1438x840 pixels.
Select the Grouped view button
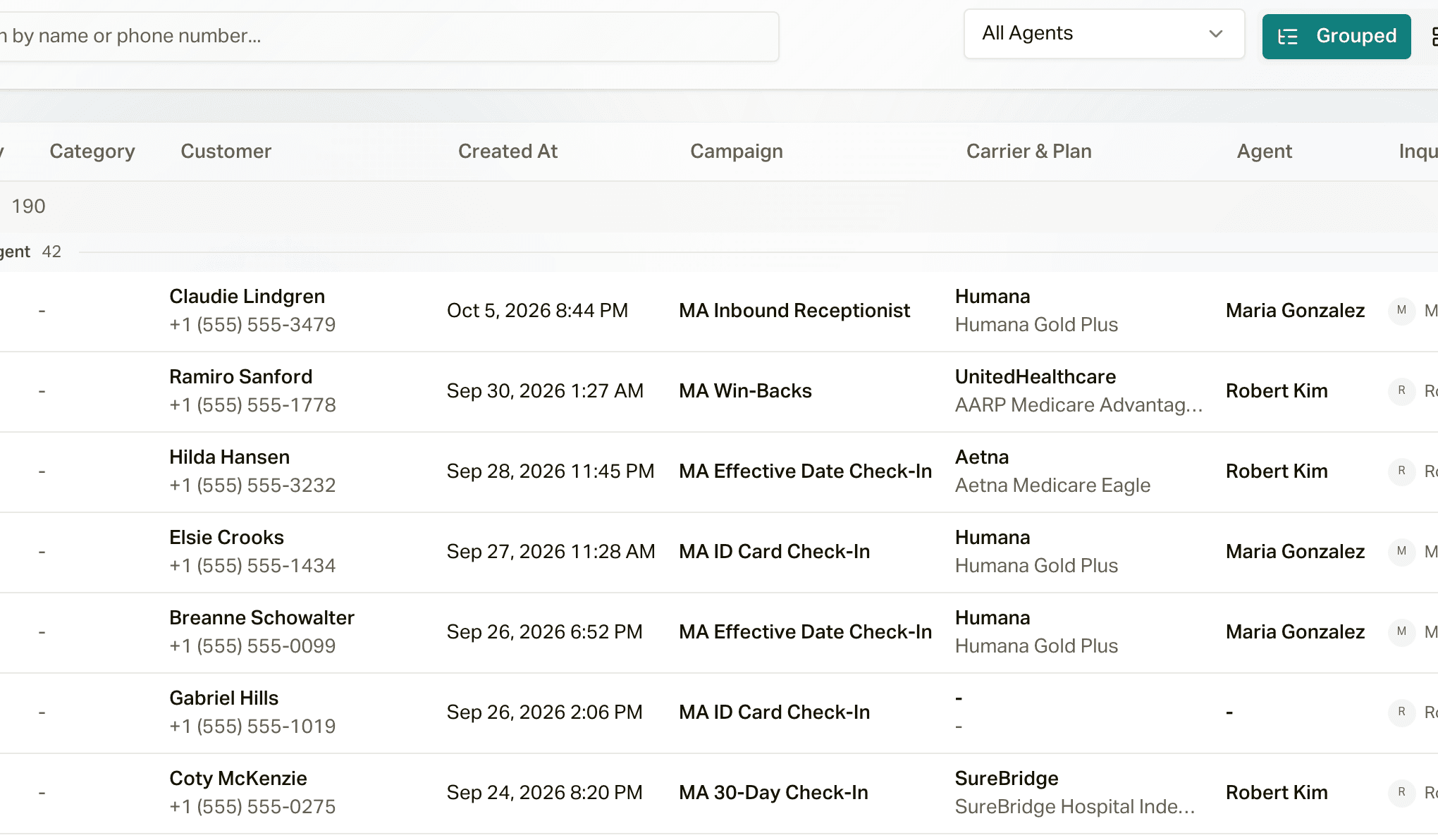click(x=1336, y=36)
